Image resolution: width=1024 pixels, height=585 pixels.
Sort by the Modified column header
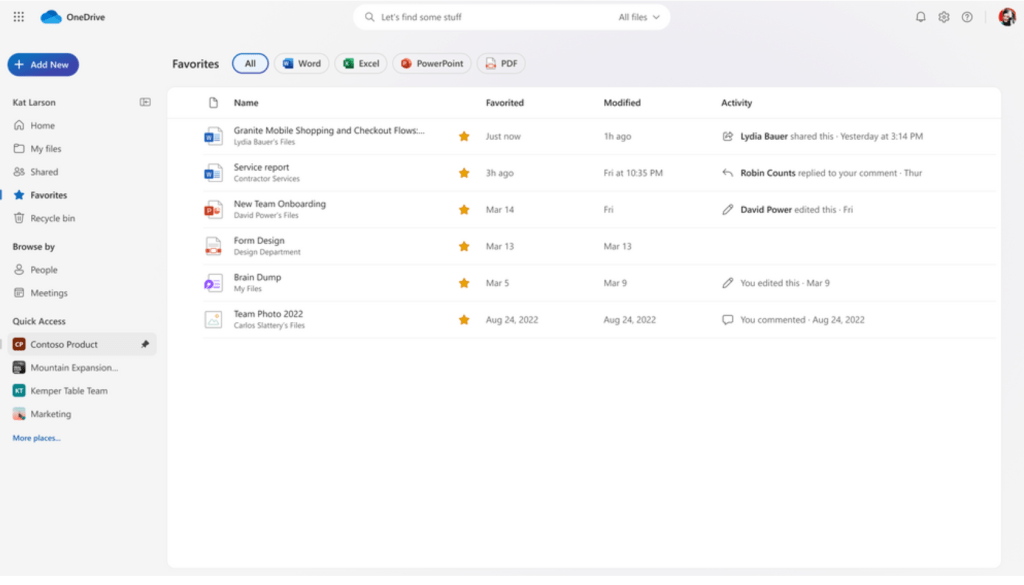(x=622, y=103)
